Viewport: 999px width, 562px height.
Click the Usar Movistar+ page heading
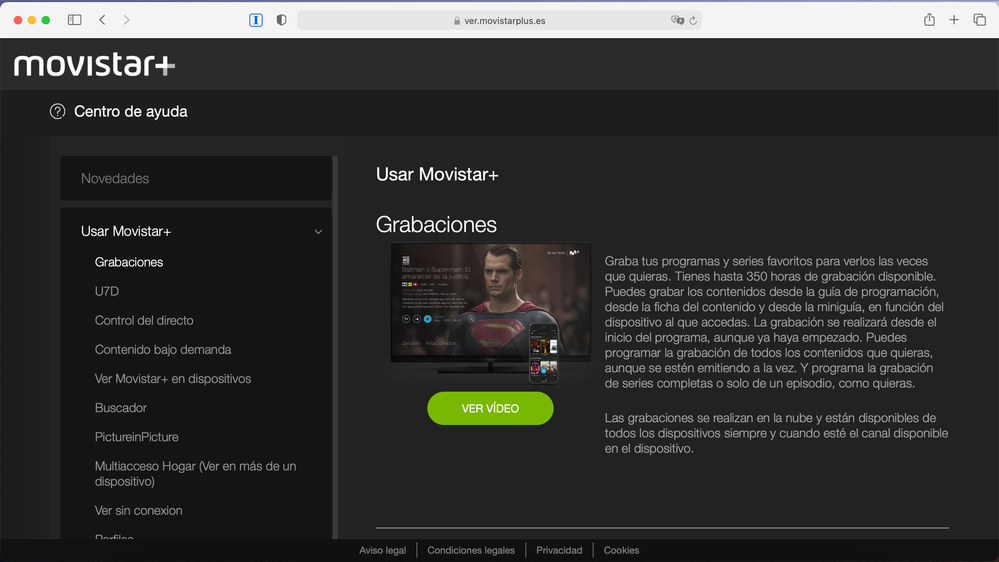437,175
